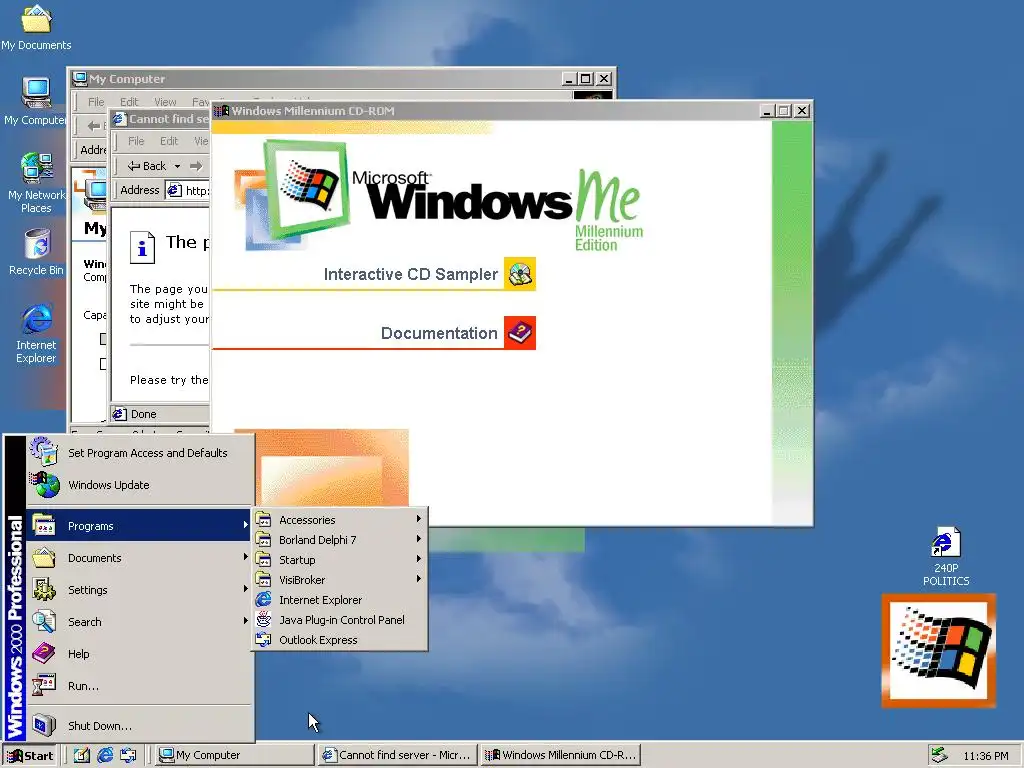This screenshot has width=1024, height=768.
Task: Click the Start button
Action: [x=30, y=756]
